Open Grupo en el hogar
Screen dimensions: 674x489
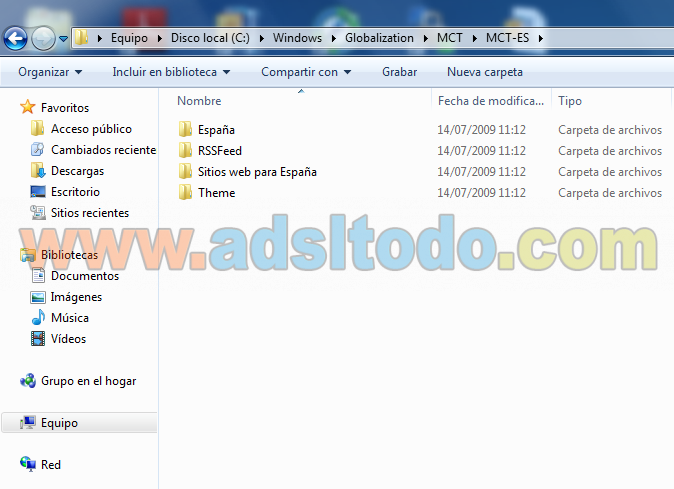coord(88,381)
